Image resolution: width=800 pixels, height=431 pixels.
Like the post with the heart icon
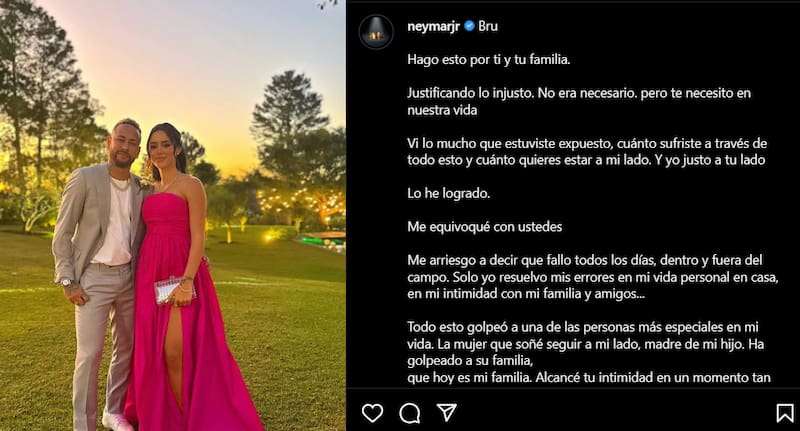coord(372,413)
